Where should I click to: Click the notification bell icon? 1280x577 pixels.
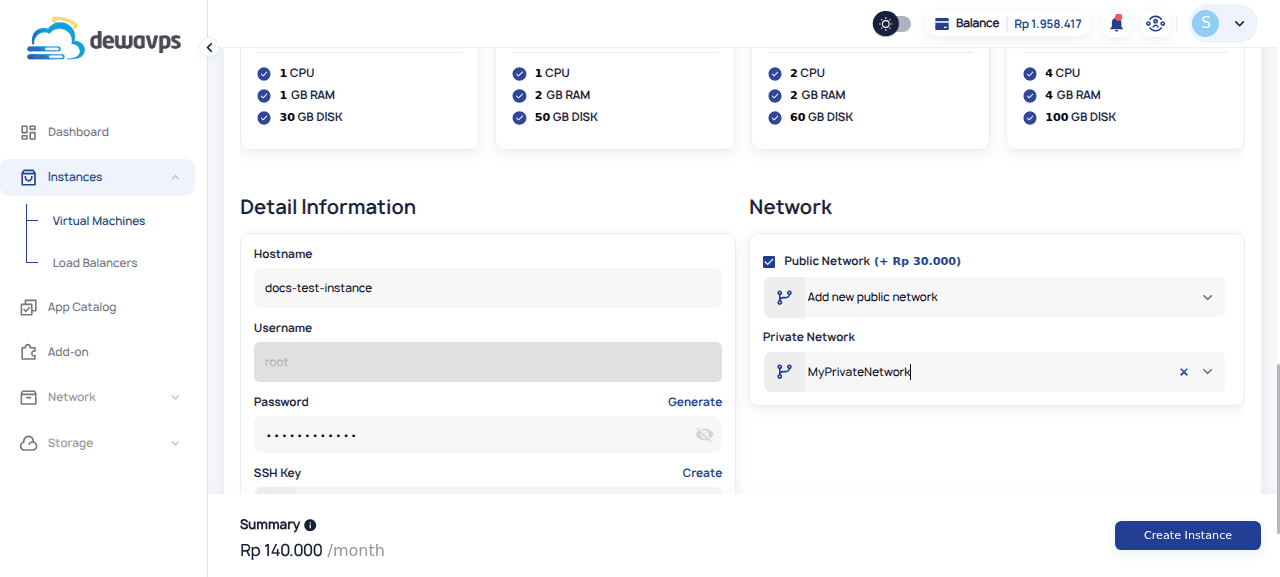click(x=1117, y=24)
